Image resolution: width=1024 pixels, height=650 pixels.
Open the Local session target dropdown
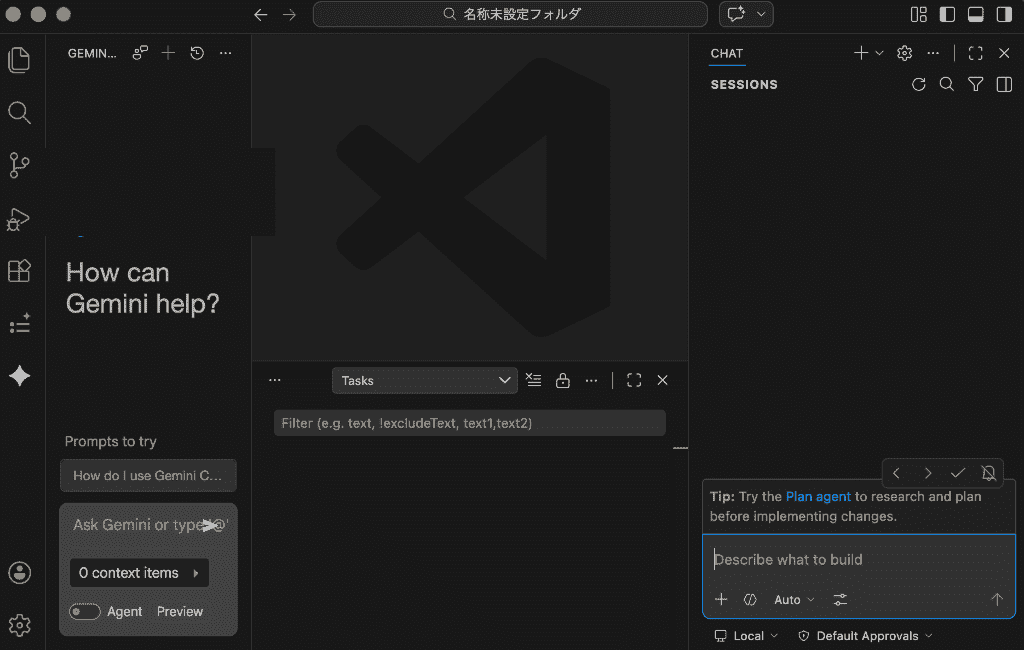746,636
